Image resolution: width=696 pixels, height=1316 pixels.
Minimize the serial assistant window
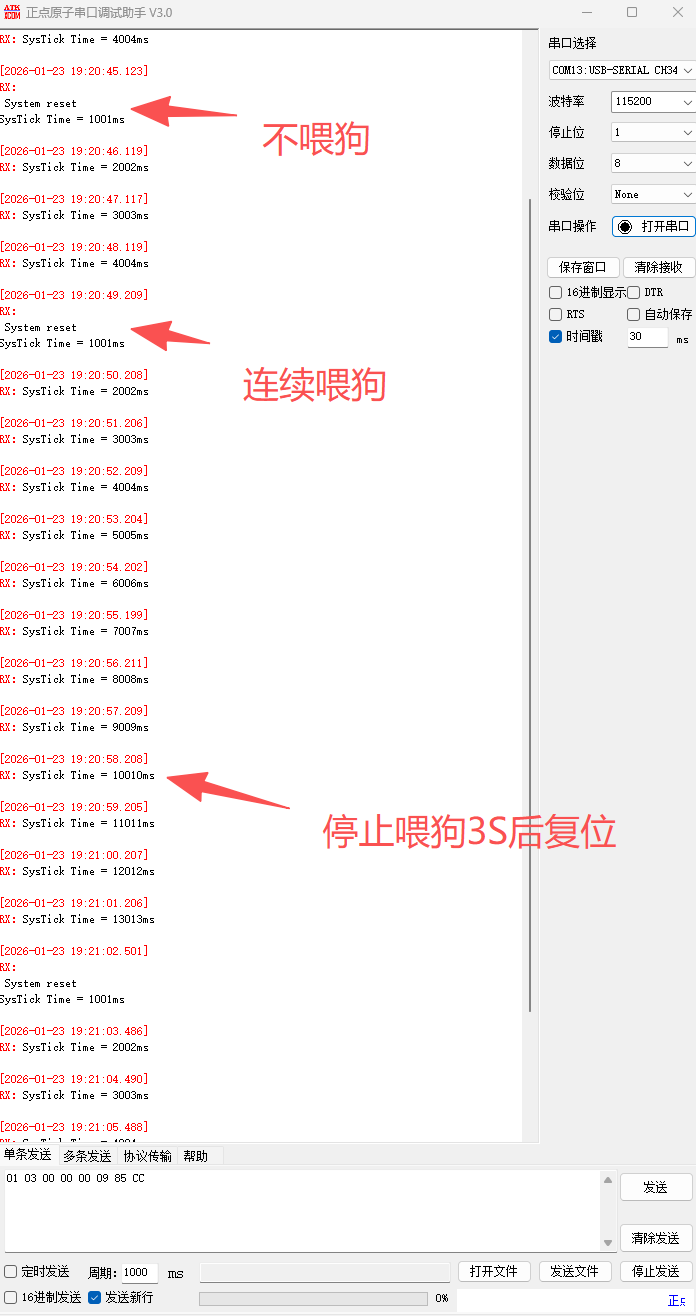[586, 12]
